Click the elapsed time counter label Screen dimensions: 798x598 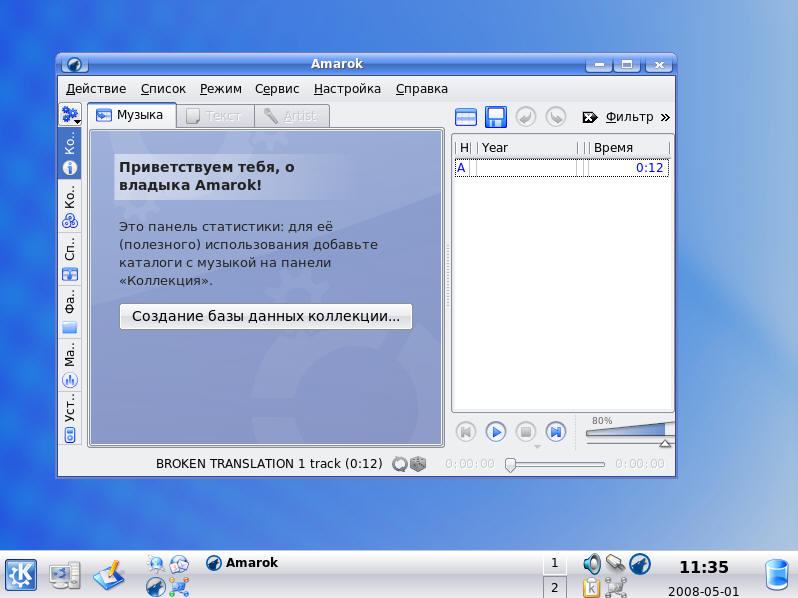click(x=469, y=464)
